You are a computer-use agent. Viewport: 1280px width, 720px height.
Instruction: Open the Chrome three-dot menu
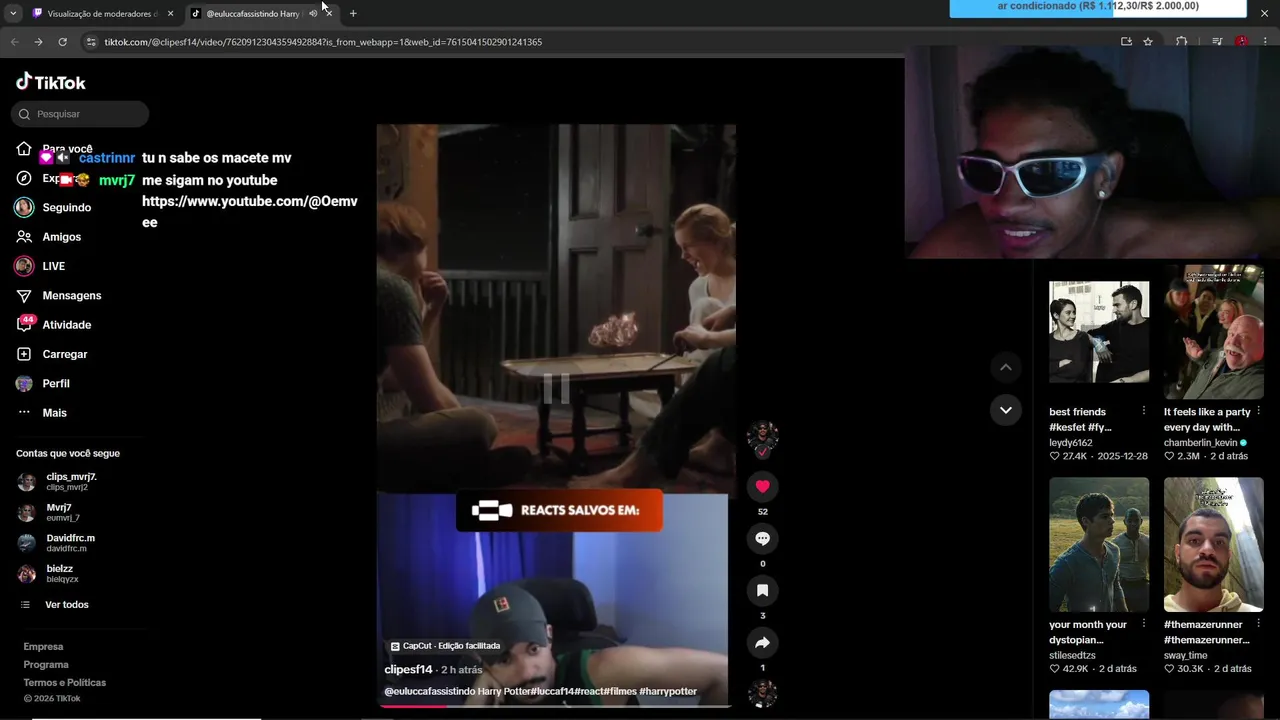click(x=1266, y=42)
